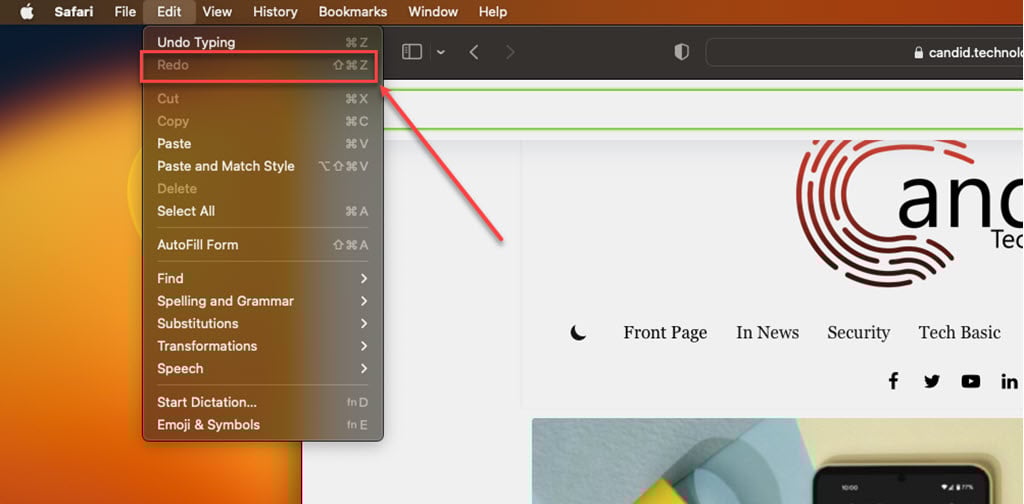Go back with the back arrow
Viewport: 1024px width, 504px height.
475,52
